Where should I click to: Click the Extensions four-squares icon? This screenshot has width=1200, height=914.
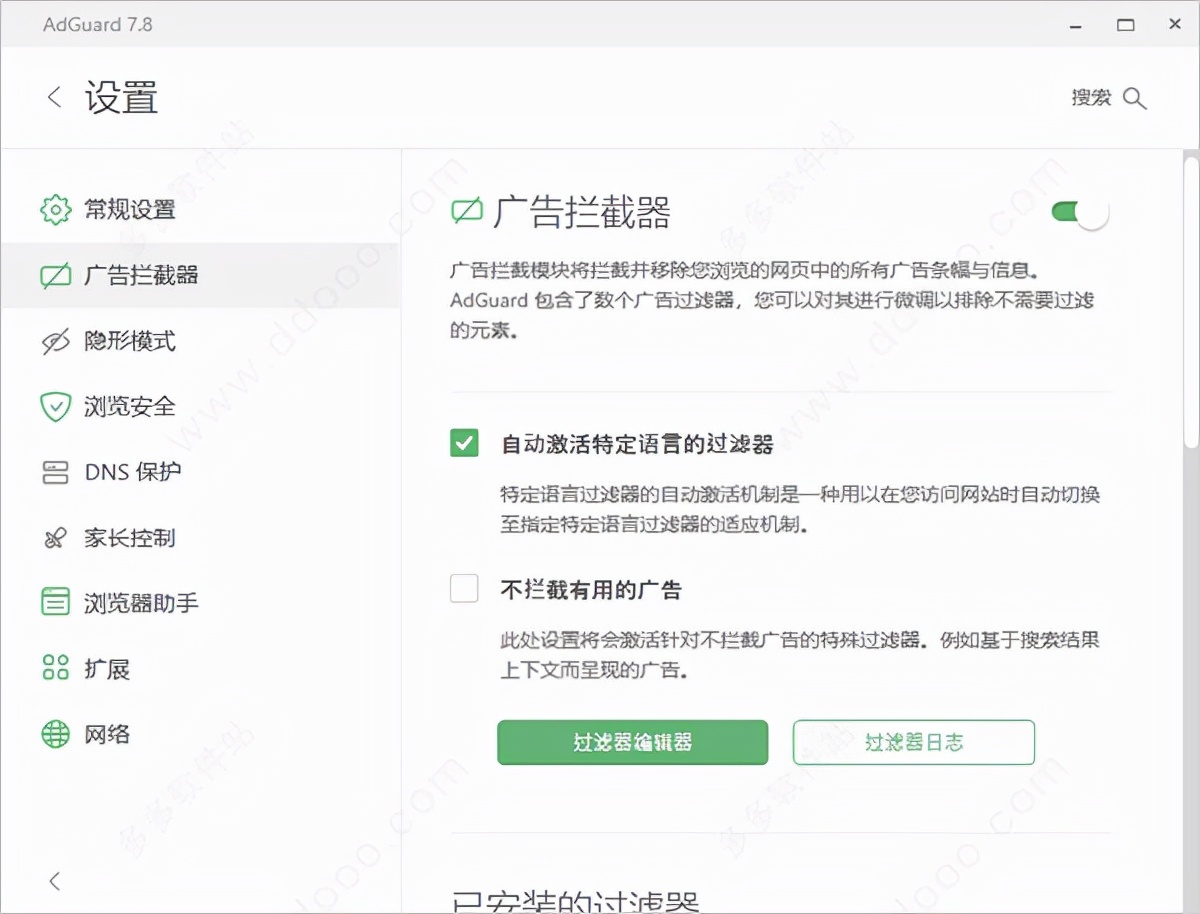[55, 668]
